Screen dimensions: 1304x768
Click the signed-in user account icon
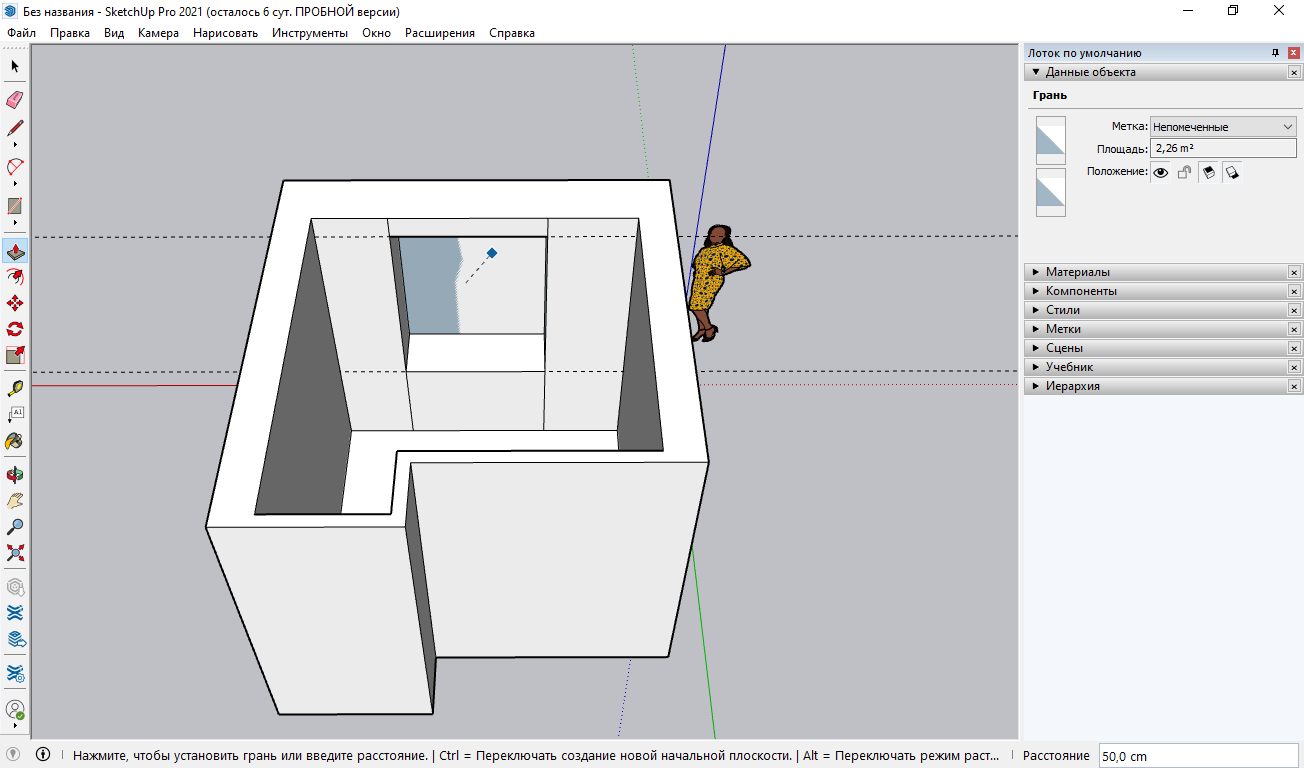(15, 710)
